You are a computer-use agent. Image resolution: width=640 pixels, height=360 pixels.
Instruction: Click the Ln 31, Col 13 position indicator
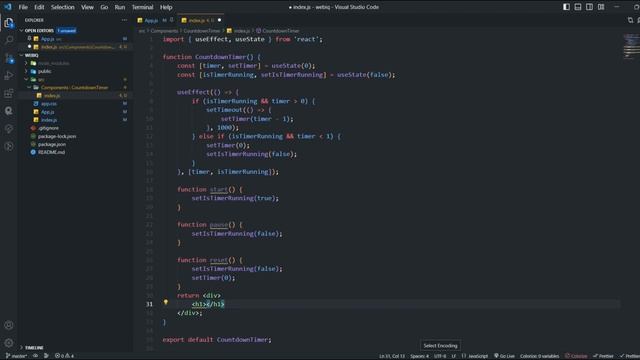coord(392,356)
